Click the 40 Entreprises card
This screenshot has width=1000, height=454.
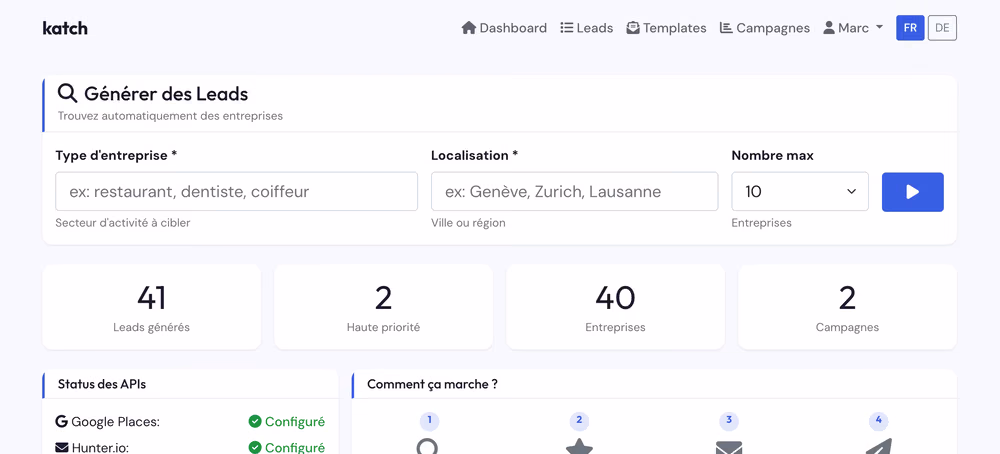click(x=615, y=307)
